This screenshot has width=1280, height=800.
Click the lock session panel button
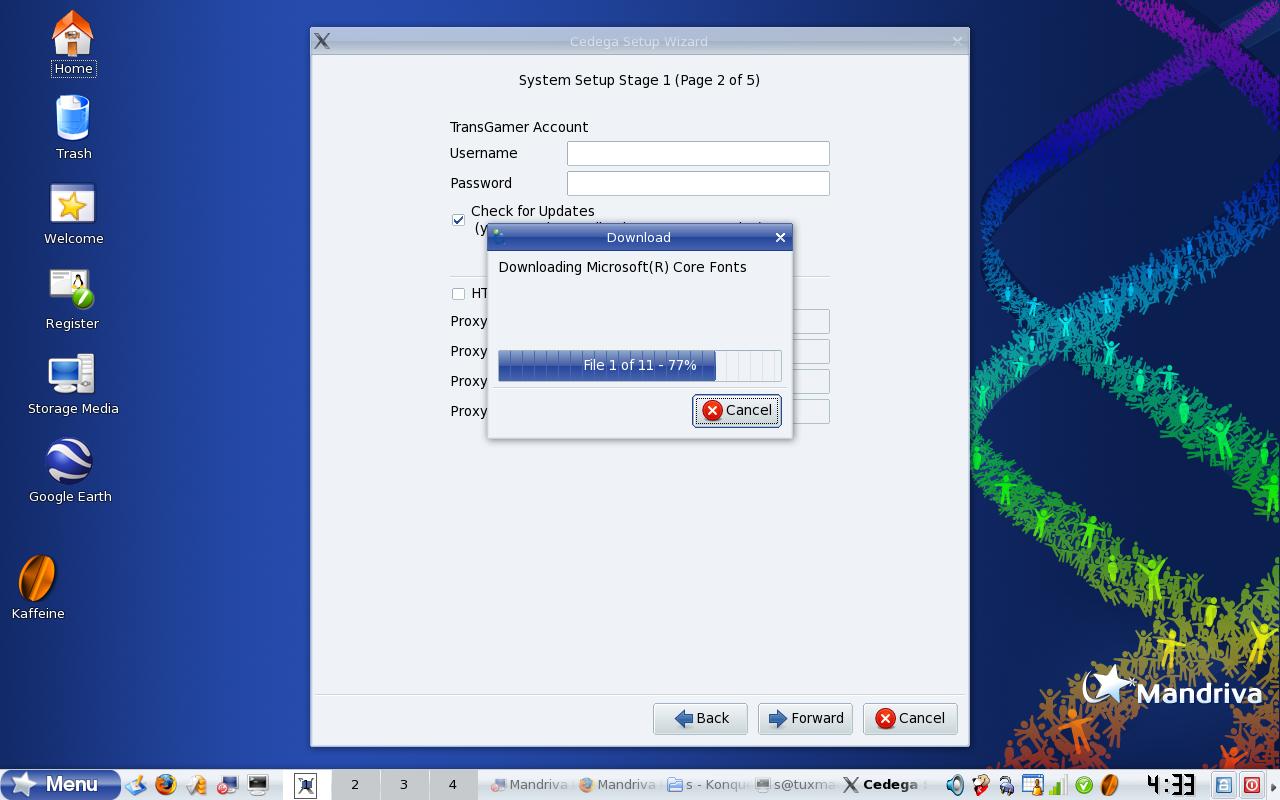click(1223, 785)
